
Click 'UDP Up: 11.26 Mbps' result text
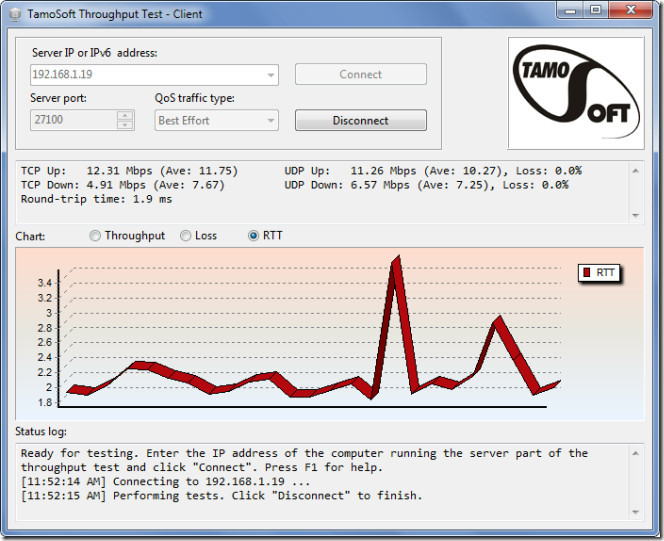coord(350,171)
